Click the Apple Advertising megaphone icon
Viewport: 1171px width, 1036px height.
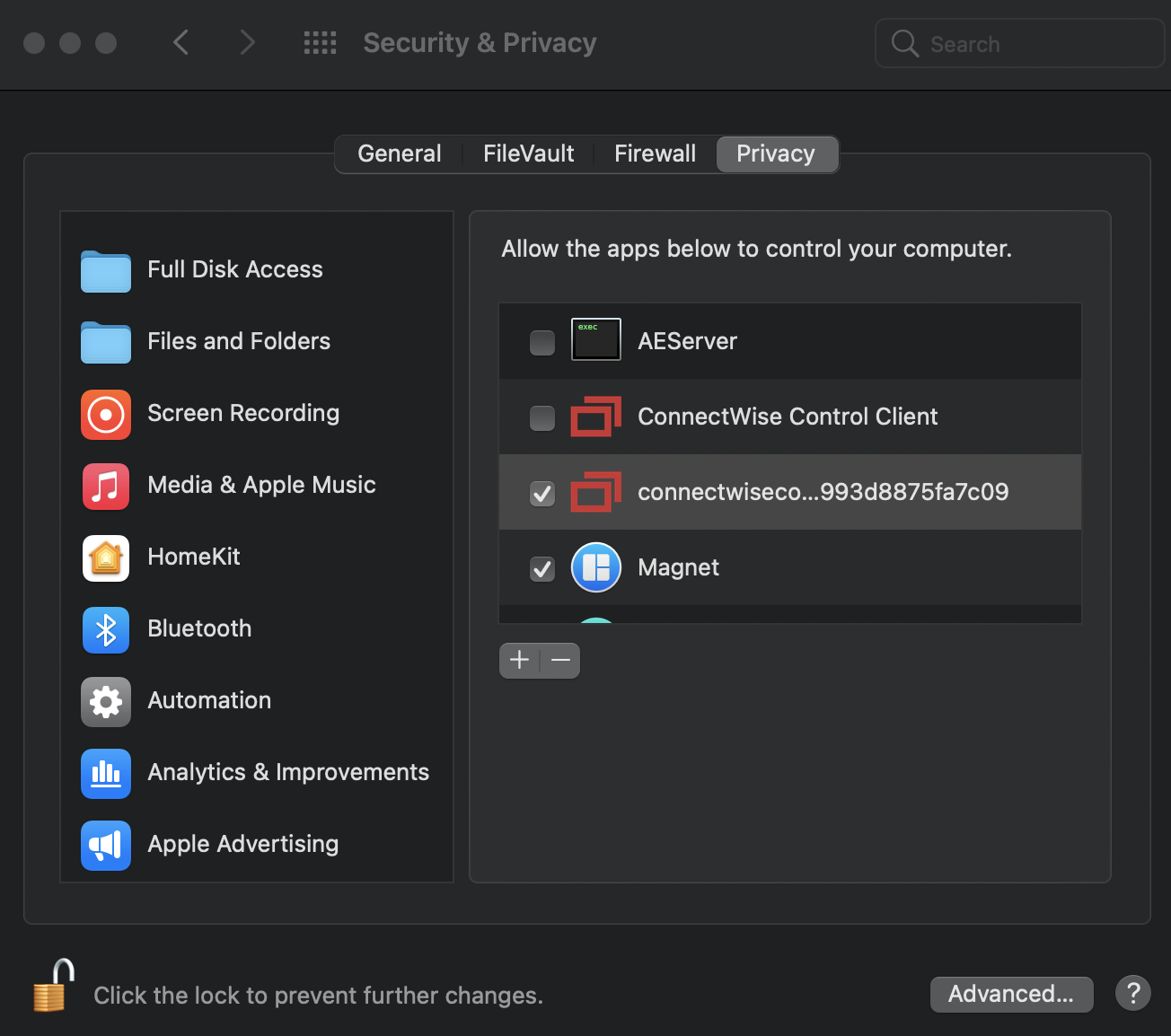pos(106,845)
